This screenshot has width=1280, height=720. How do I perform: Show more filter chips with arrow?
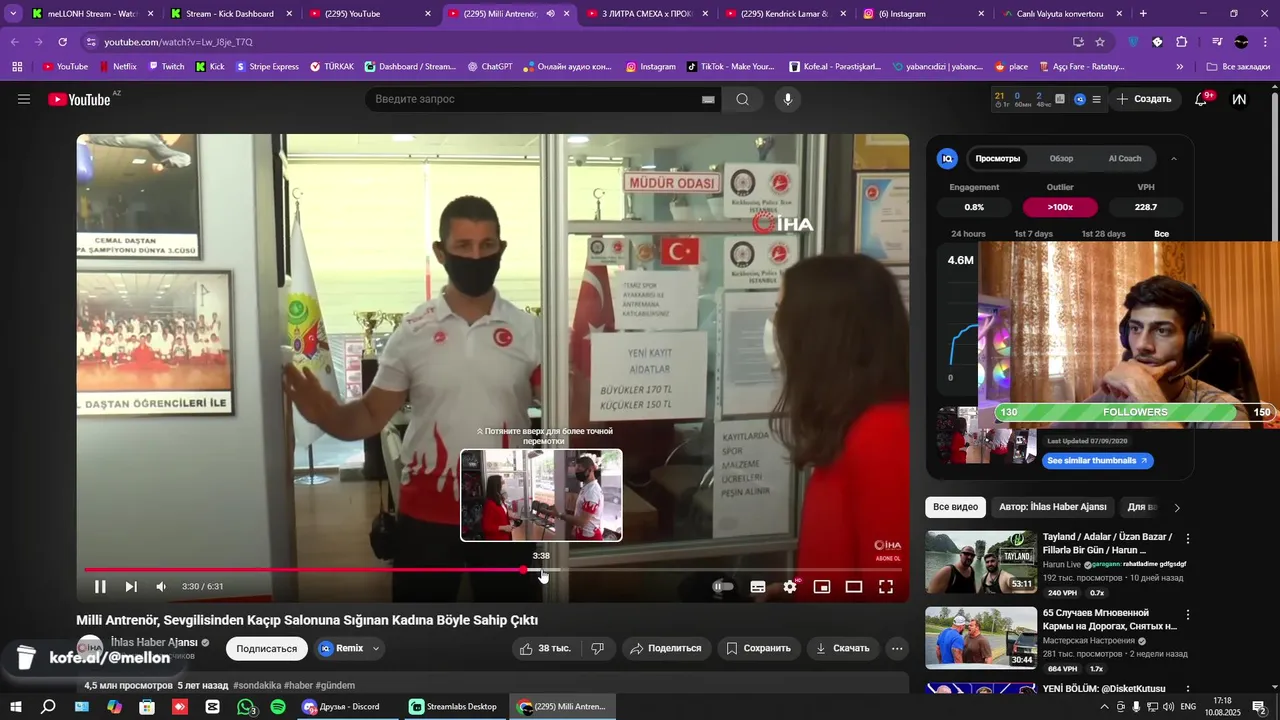[x=1177, y=507]
